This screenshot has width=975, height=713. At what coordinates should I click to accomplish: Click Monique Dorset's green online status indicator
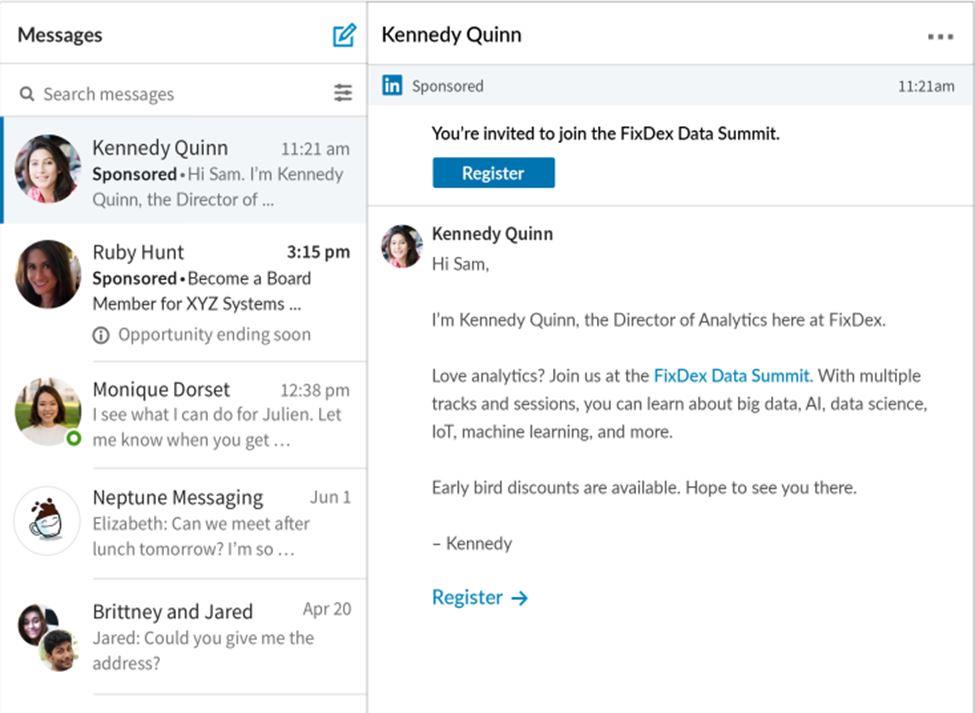(x=73, y=438)
